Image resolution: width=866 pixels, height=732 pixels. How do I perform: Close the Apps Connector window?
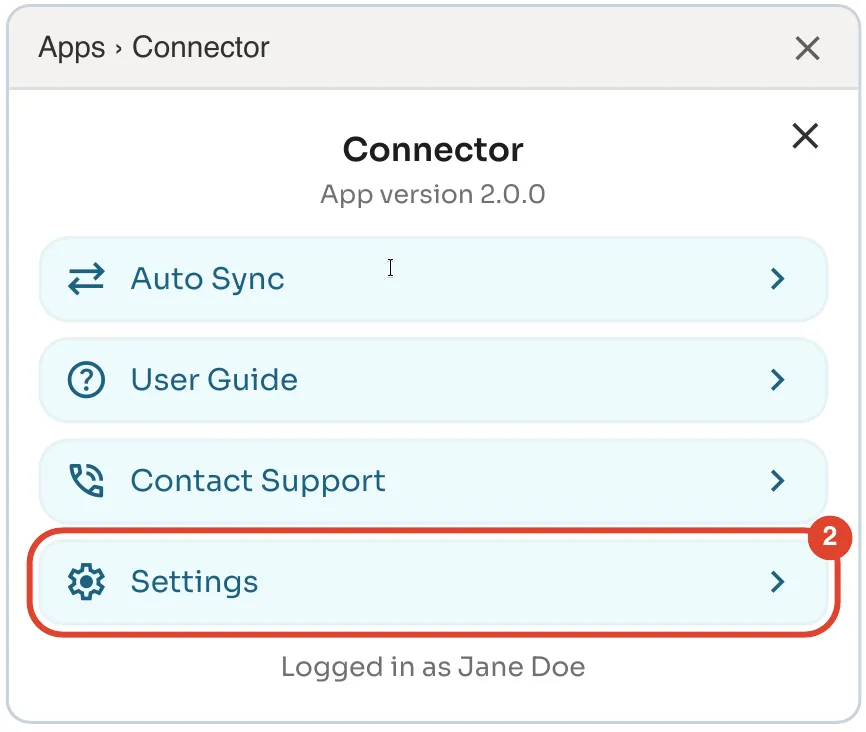(x=807, y=48)
